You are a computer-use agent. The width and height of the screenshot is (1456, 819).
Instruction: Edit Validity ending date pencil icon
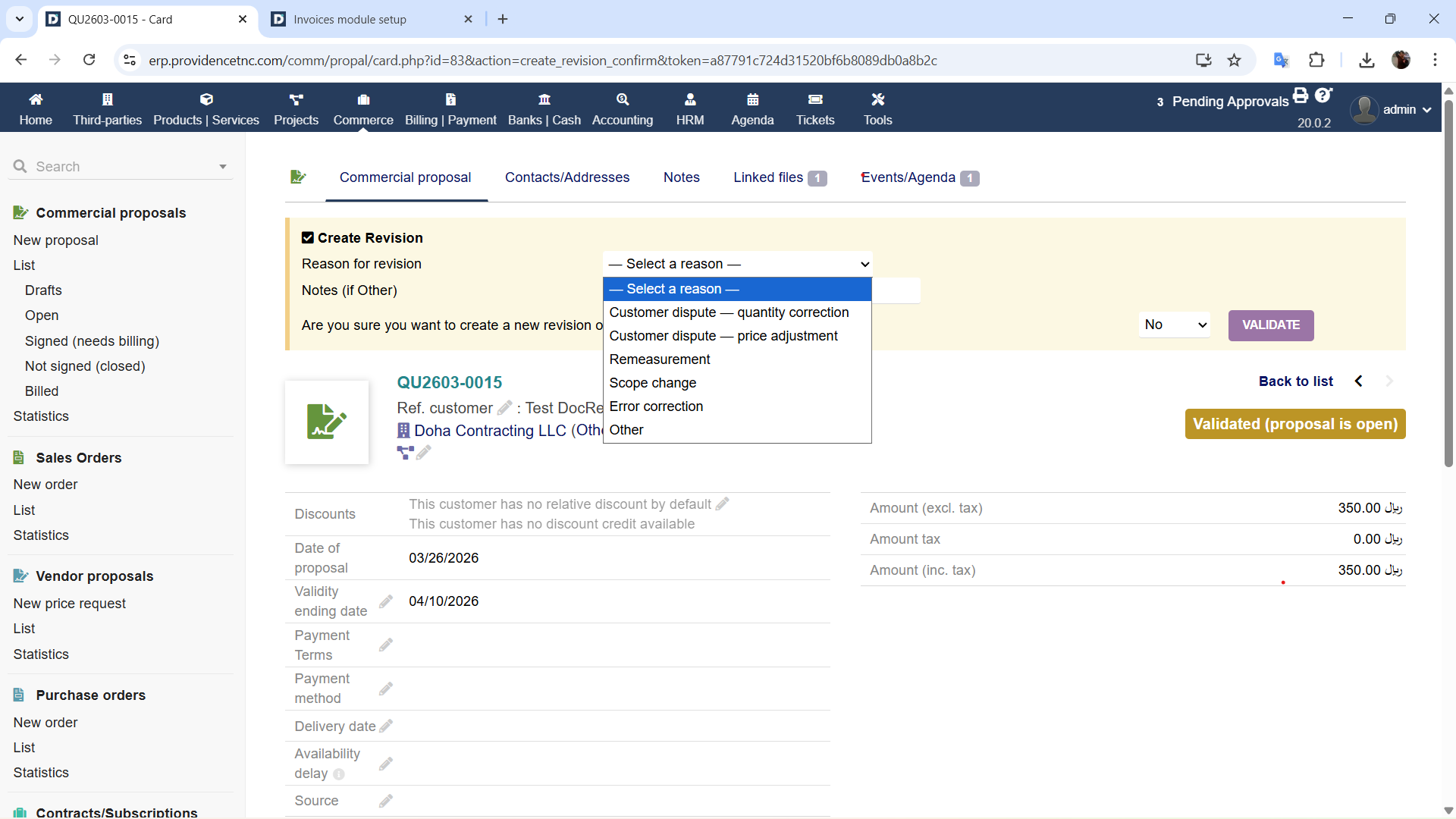pyautogui.click(x=386, y=601)
